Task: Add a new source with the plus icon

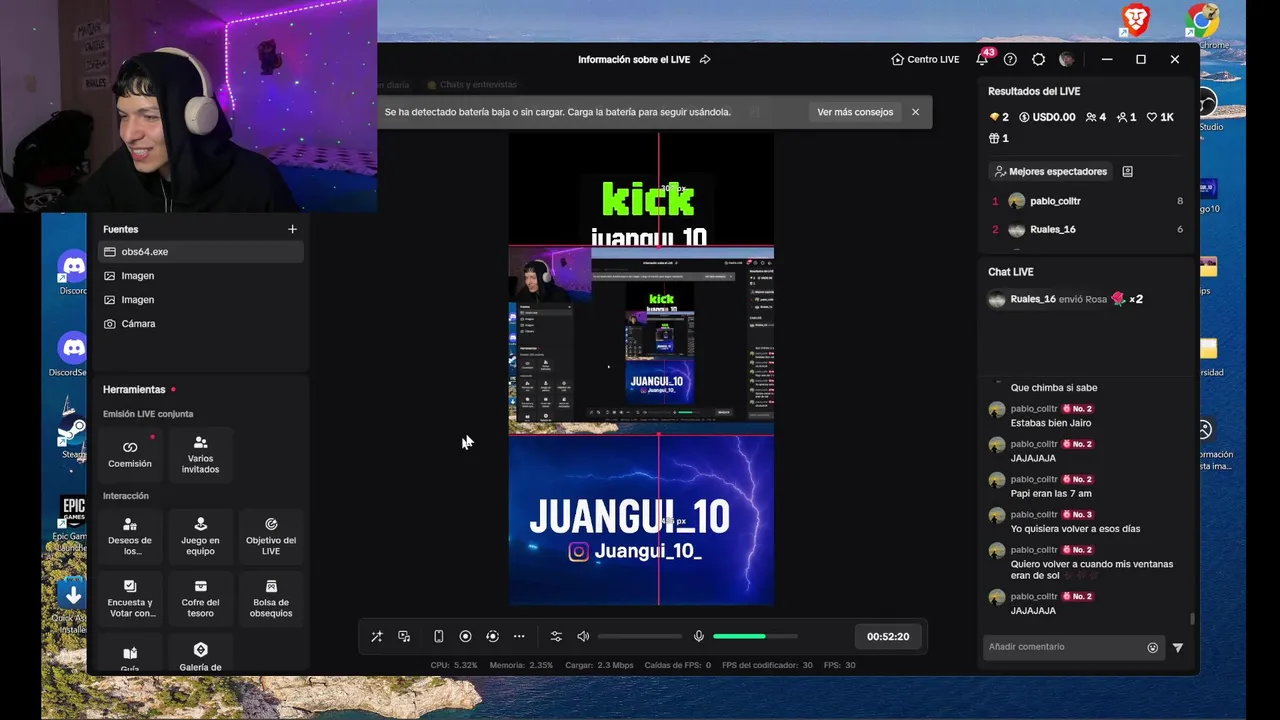Action: pos(292,229)
